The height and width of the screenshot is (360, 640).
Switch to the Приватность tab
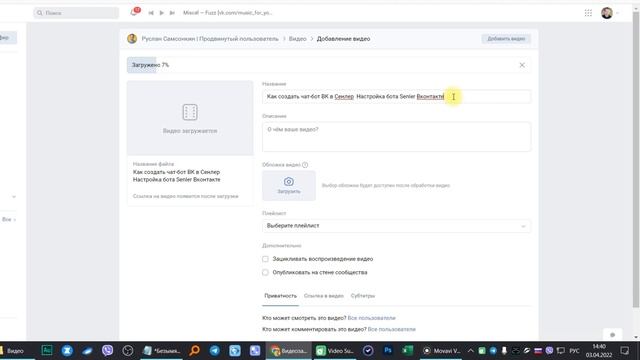click(280, 296)
